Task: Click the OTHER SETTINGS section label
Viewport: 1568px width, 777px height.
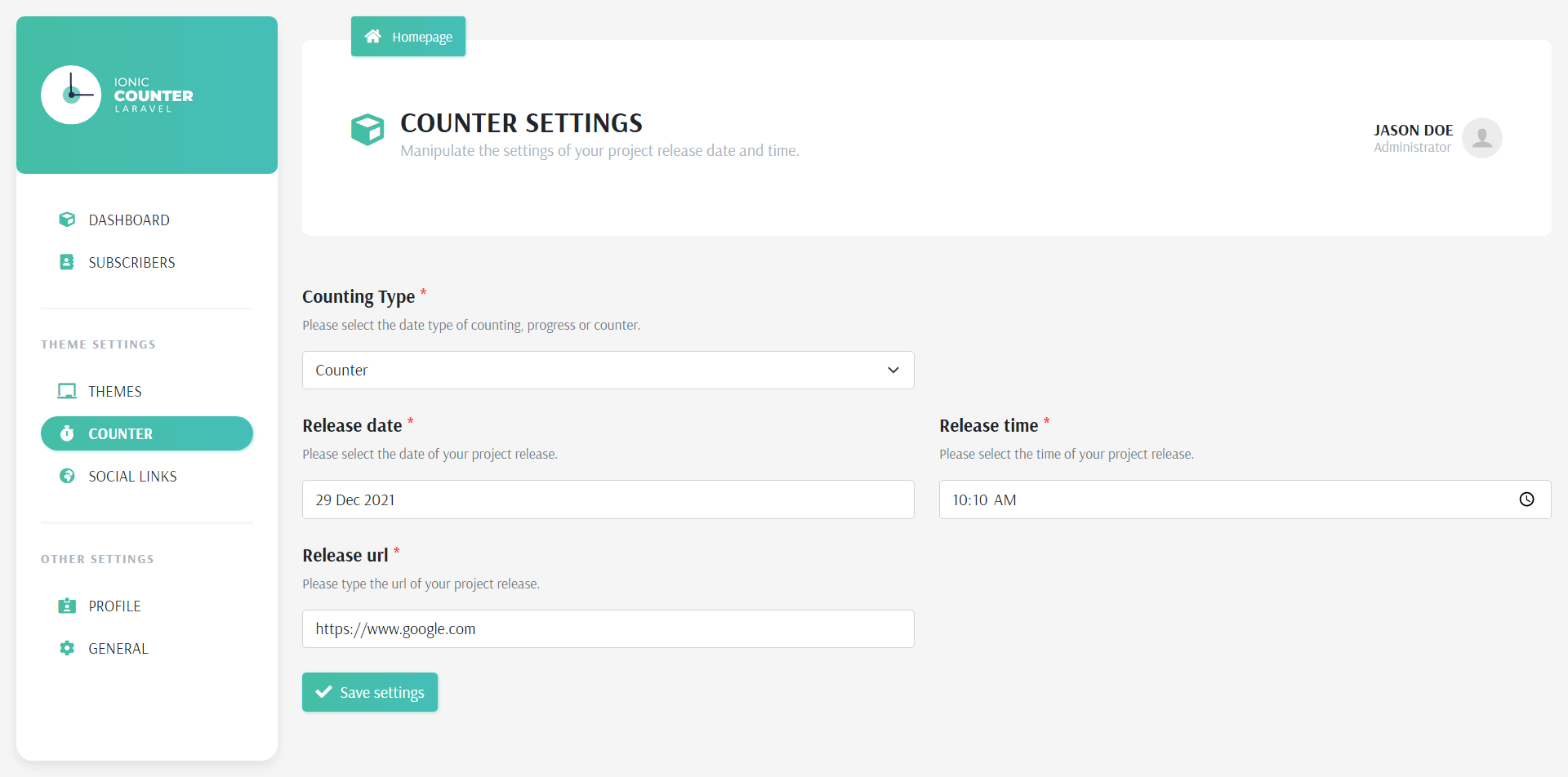Action: 97,559
